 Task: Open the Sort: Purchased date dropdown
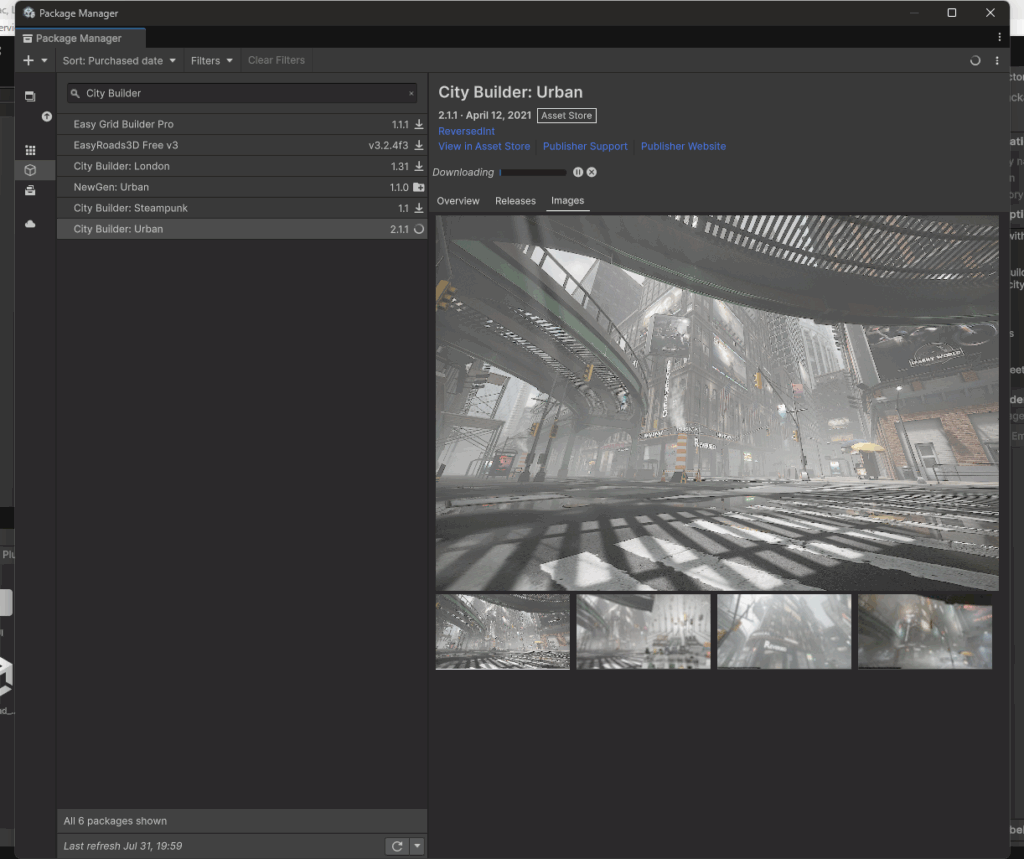119,60
